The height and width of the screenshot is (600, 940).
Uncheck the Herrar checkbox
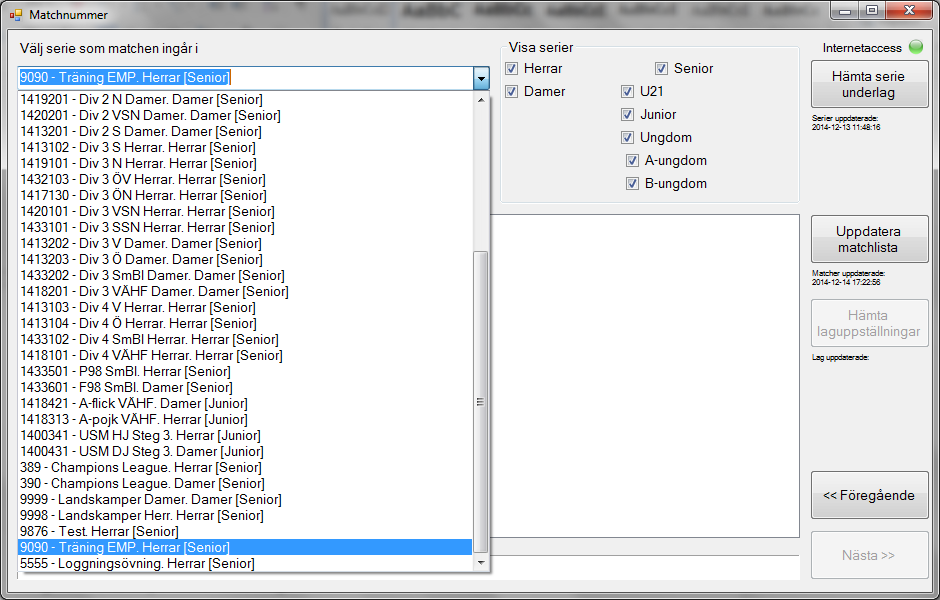click(x=511, y=68)
